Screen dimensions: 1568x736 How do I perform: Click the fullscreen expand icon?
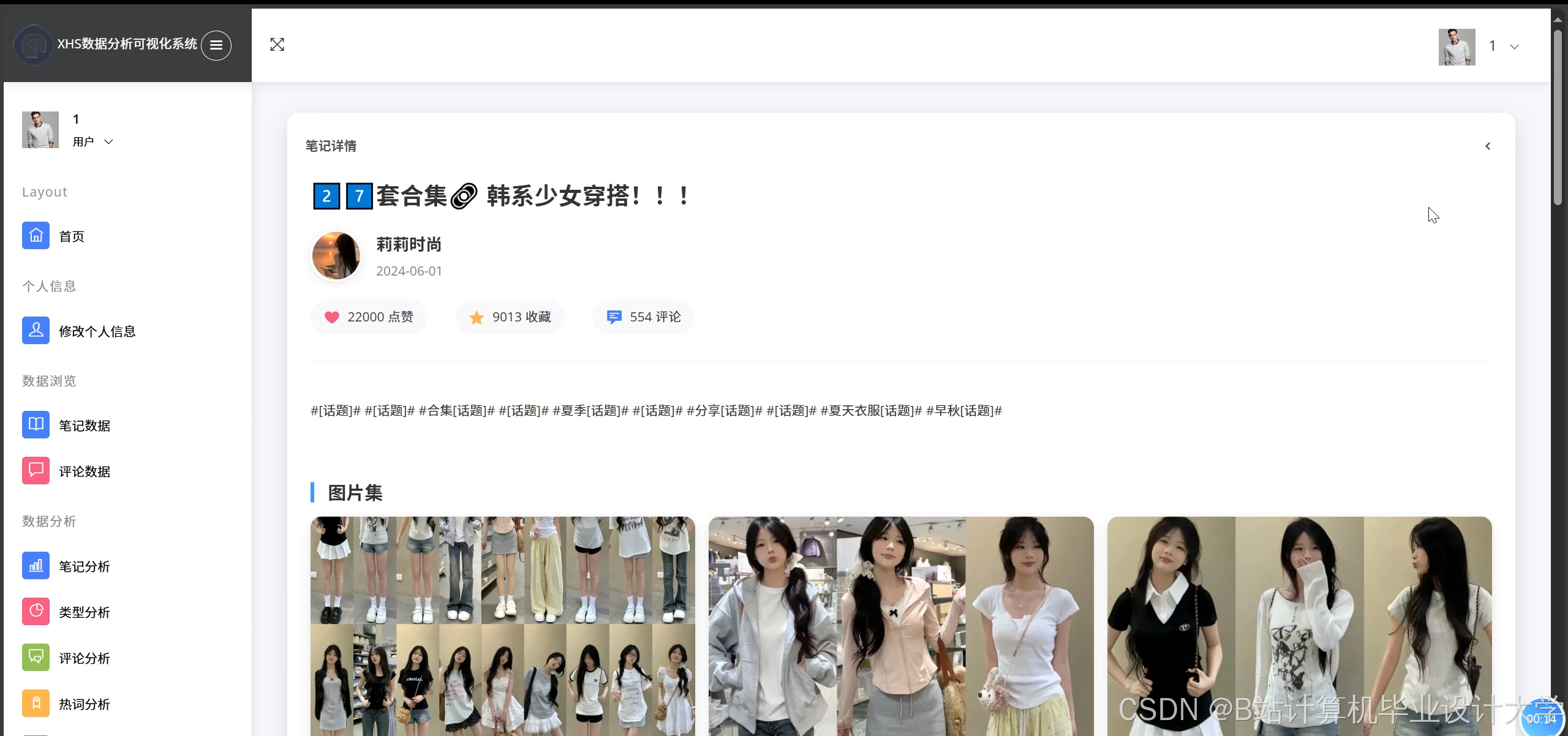(277, 45)
